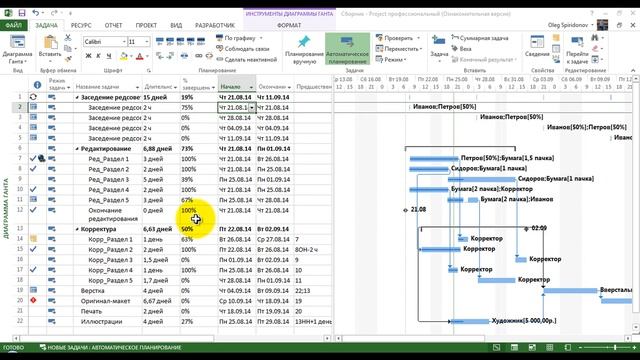Viewport: 640px width, 360px height.
Task: Collapse Заседание редсовета summary task row 1
Action: pyautogui.click(x=77, y=98)
